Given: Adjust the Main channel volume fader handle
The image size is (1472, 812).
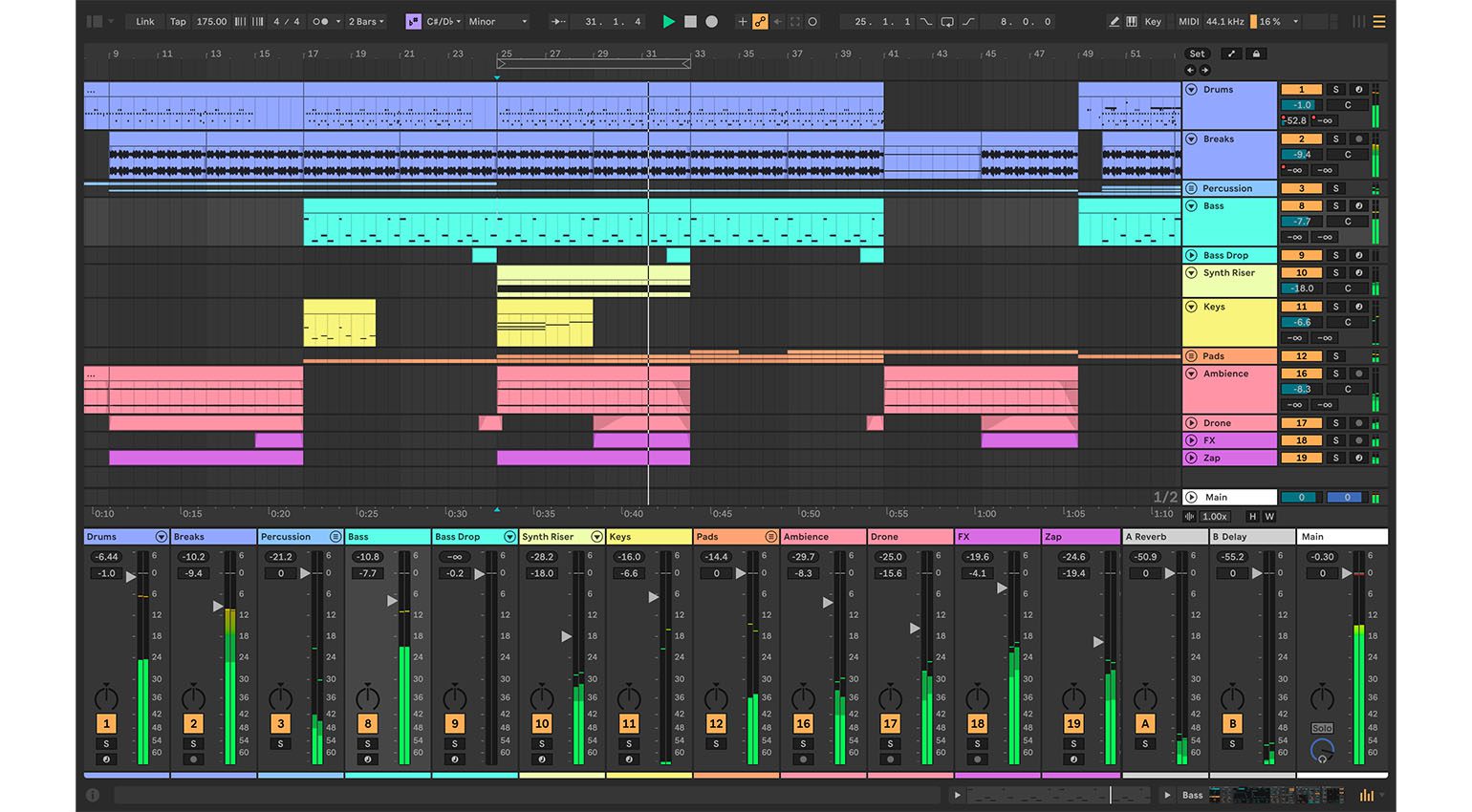Looking at the screenshot, I should tap(1347, 573).
